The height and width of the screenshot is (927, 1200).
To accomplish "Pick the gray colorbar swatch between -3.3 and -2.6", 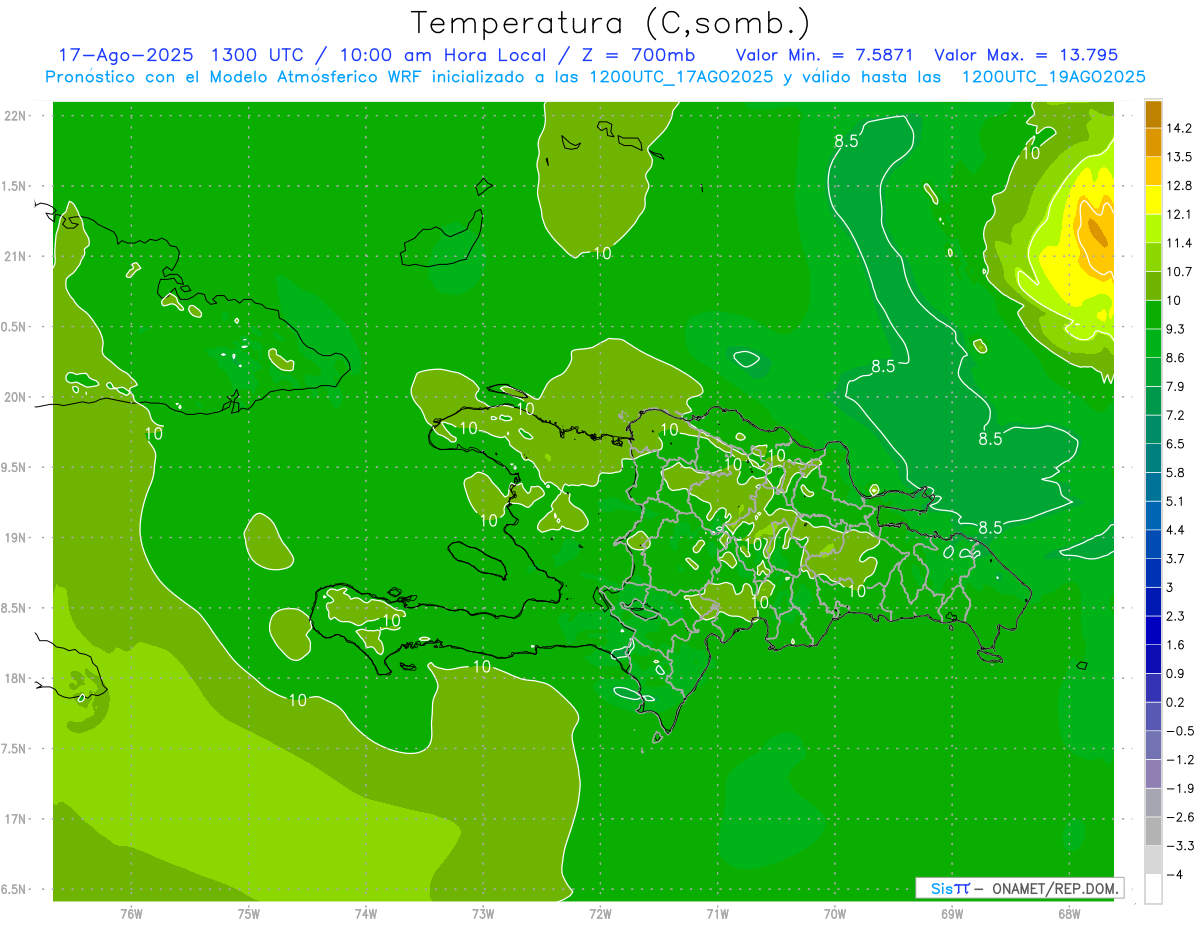I will (x=1153, y=831).
